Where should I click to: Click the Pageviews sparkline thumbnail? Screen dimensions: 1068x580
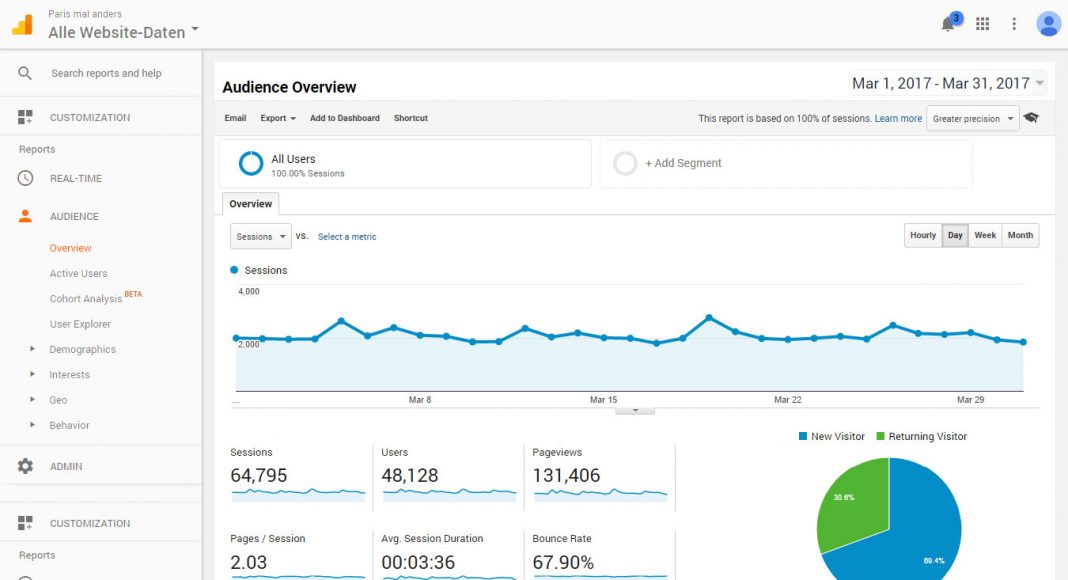pyautogui.click(x=601, y=494)
